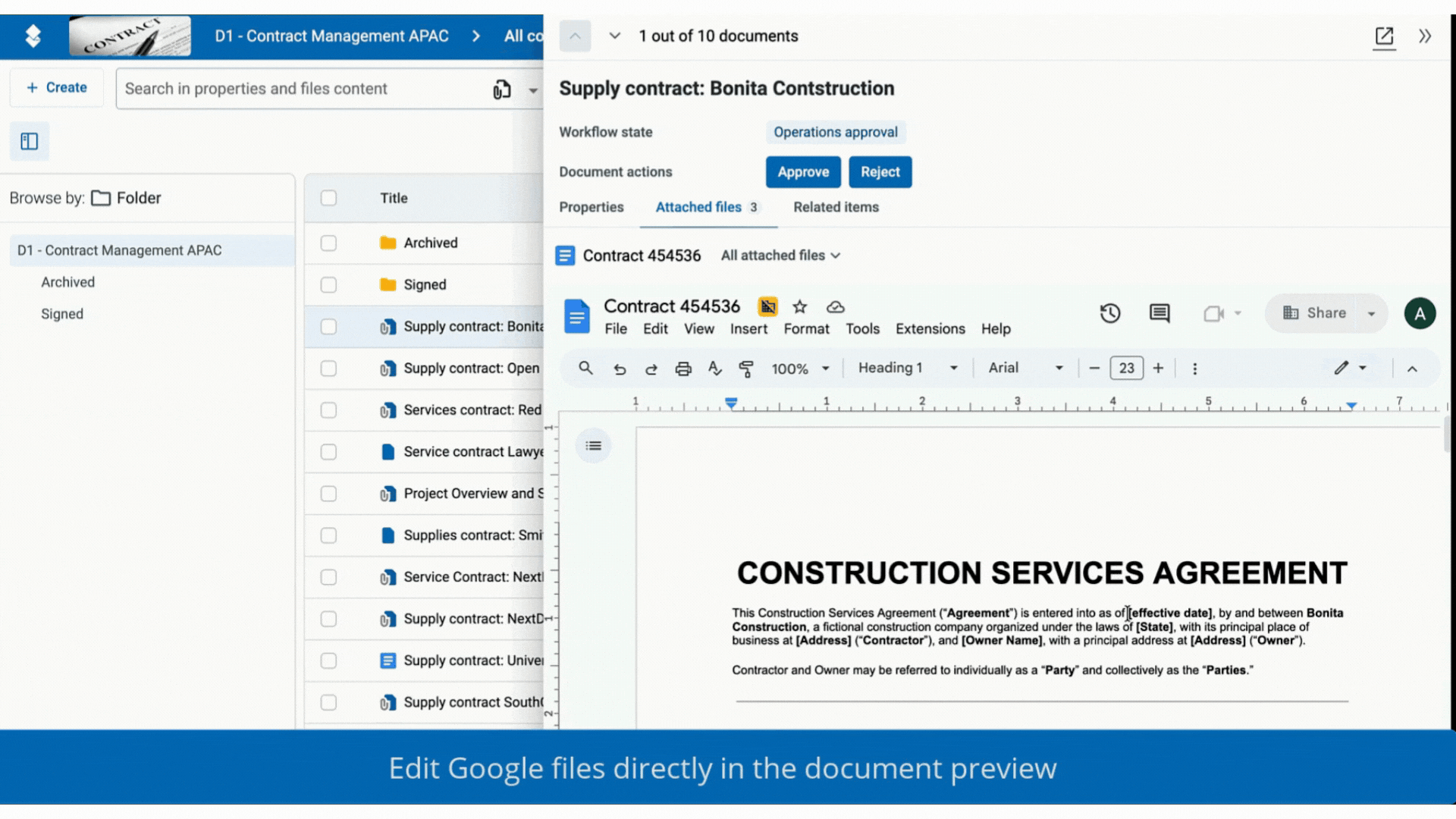
Task: Open the All attached files dropdown
Action: (x=780, y=256)
